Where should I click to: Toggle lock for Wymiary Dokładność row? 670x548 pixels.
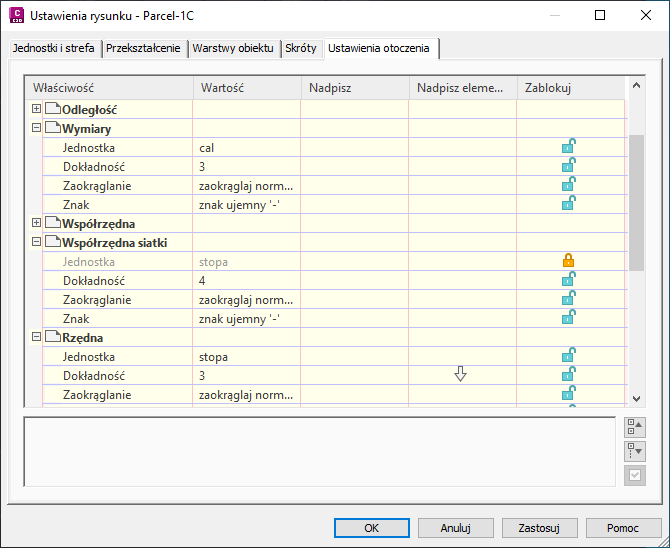click(568, 167)
